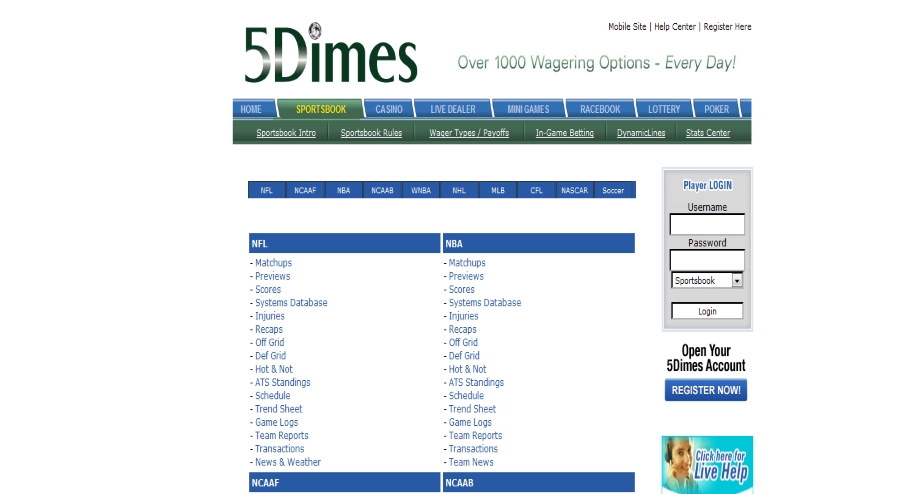Select NBA in the sports bar
The image size is (900, 494).
click(343, 190)
